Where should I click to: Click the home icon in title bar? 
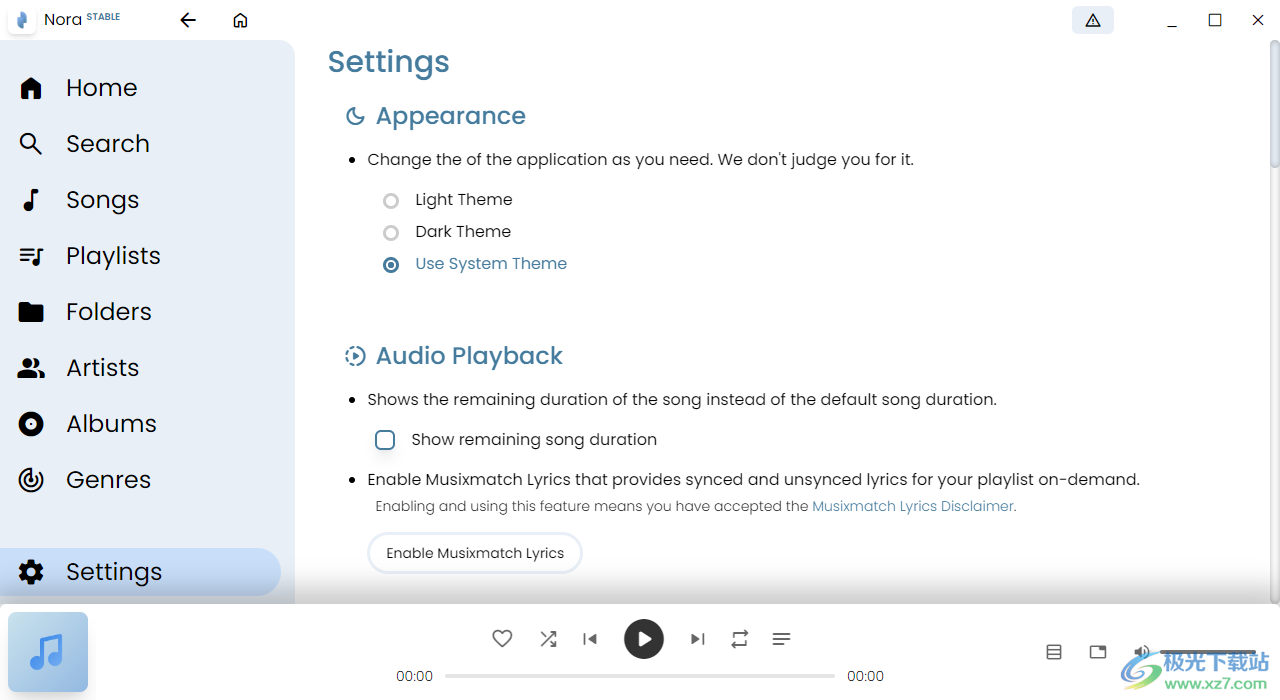pos(240,20)
